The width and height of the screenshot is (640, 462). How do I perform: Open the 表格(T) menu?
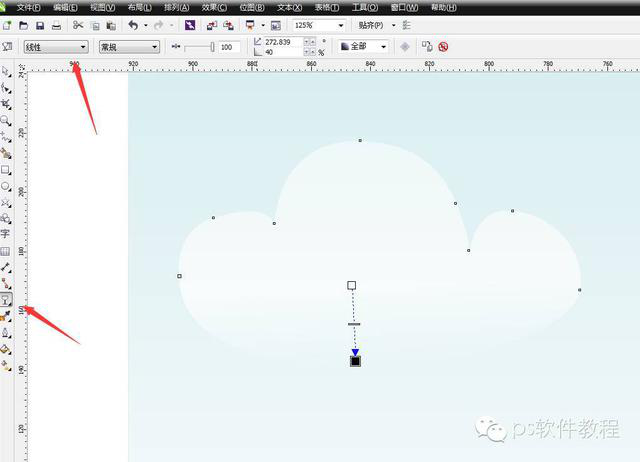(x=327, y=7)
